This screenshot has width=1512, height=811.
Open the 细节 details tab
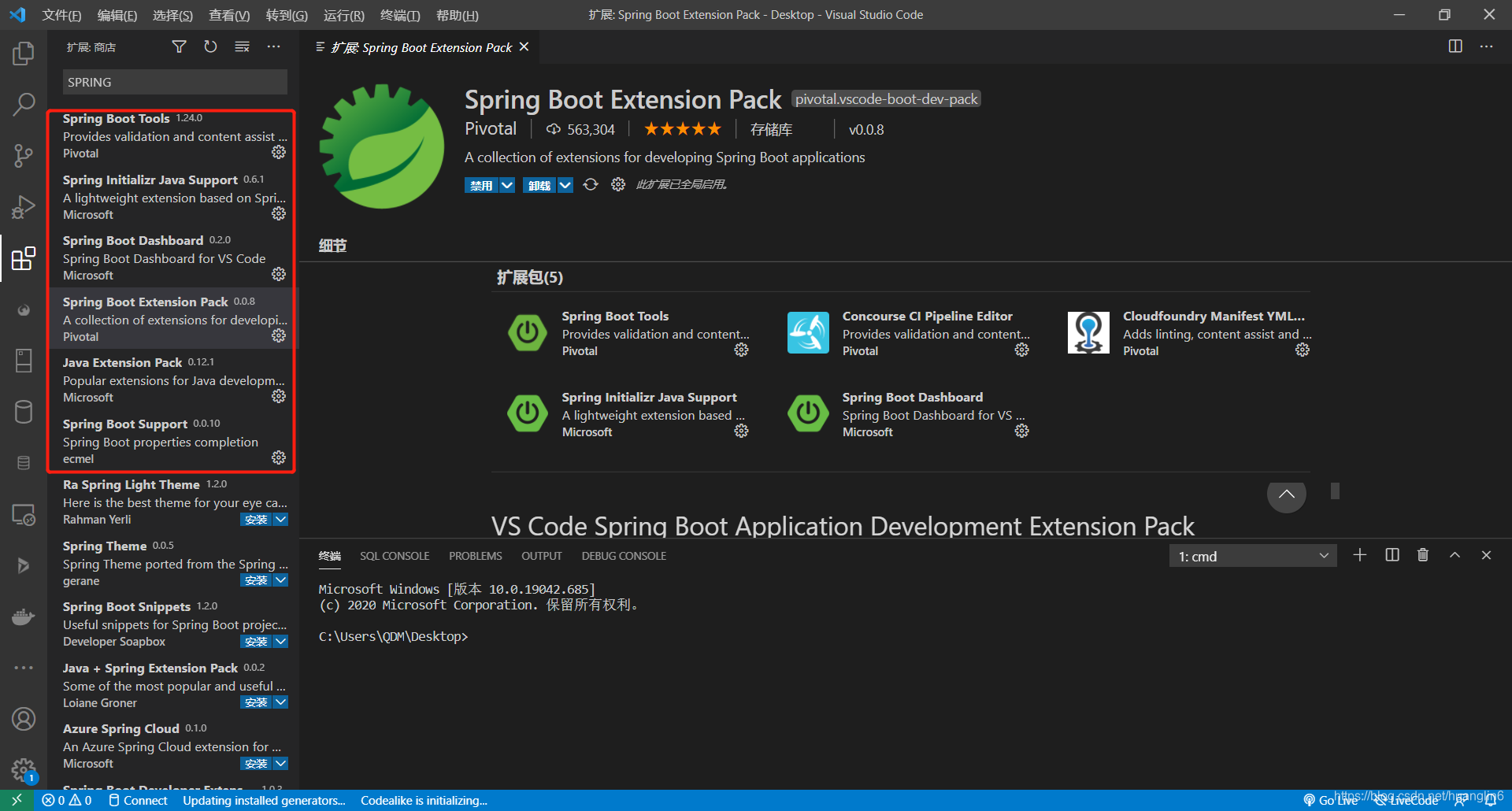(332, 246)
